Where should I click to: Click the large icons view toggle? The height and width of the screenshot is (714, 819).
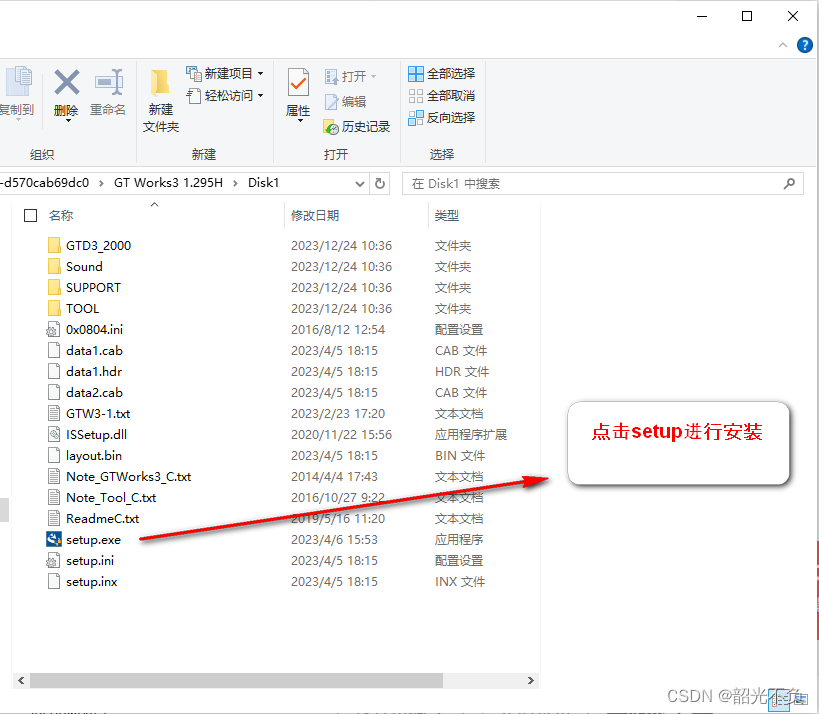799,700
